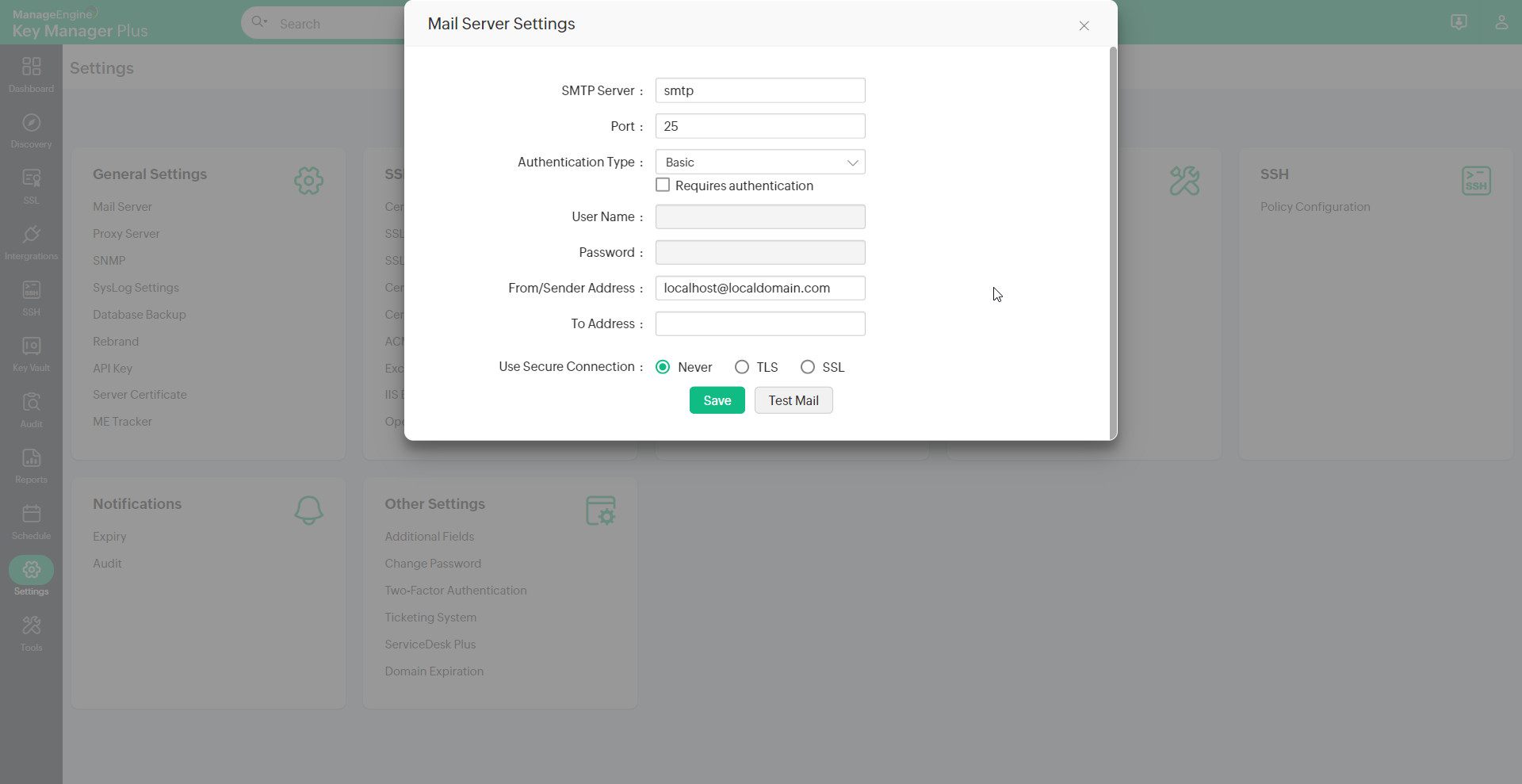Open the SSL certificates sidebar icon
Viewport: 1522px width, 784px height.
(31, 179)
